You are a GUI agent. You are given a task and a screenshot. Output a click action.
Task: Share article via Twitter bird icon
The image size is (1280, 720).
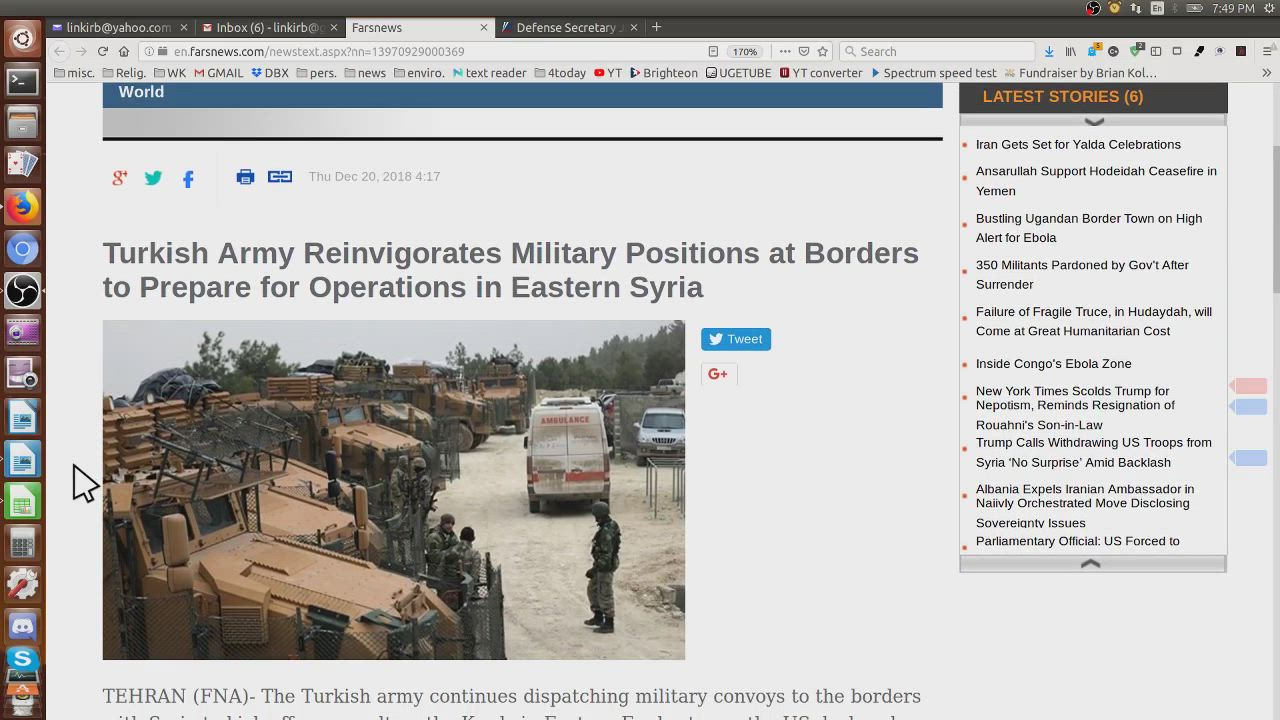[x=153, y=178]
